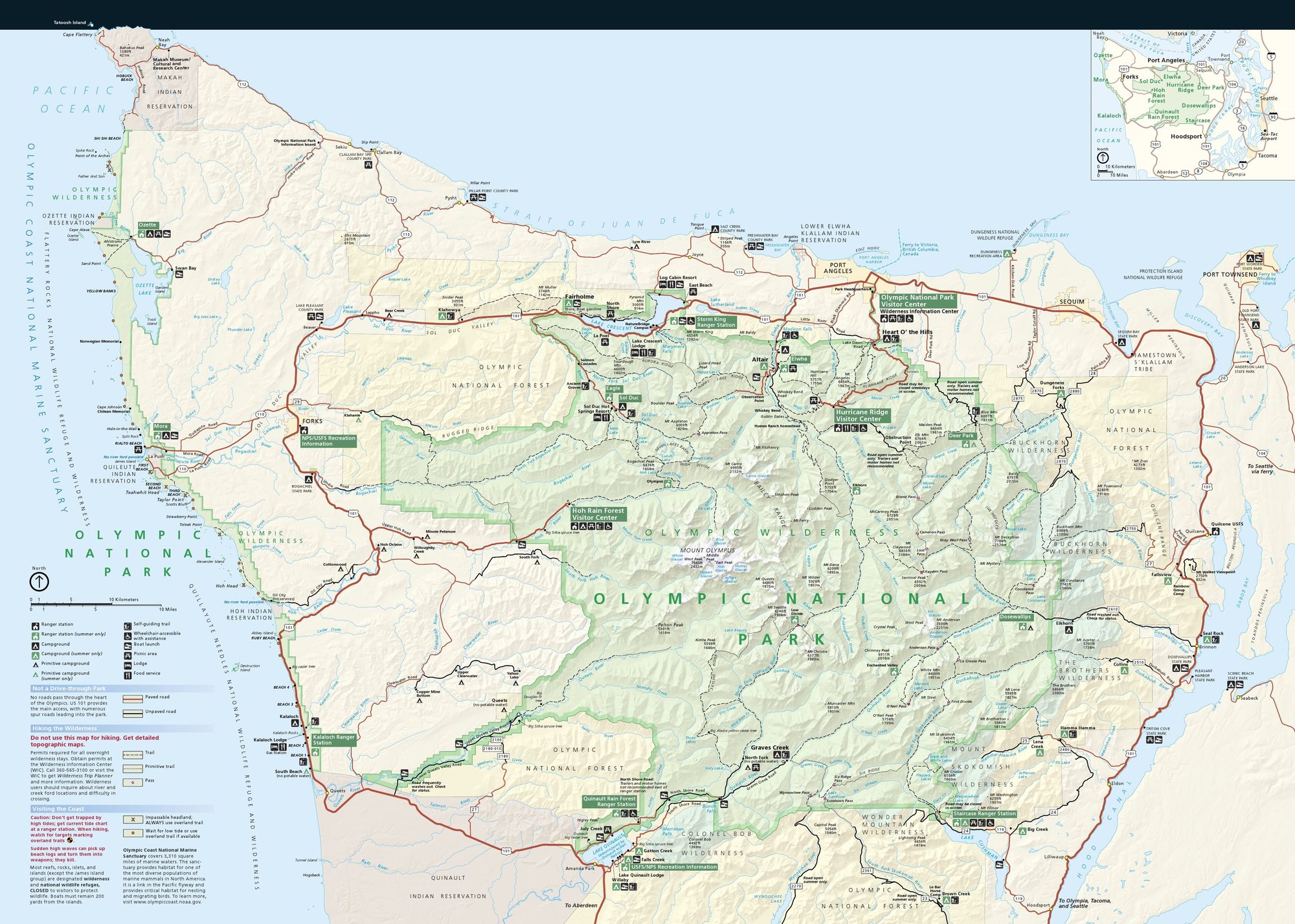This screenshot has height=924, width=1295.
Task: Click the Paved road legend swatch
Action: pyautogui.click(x=133, y=699)
